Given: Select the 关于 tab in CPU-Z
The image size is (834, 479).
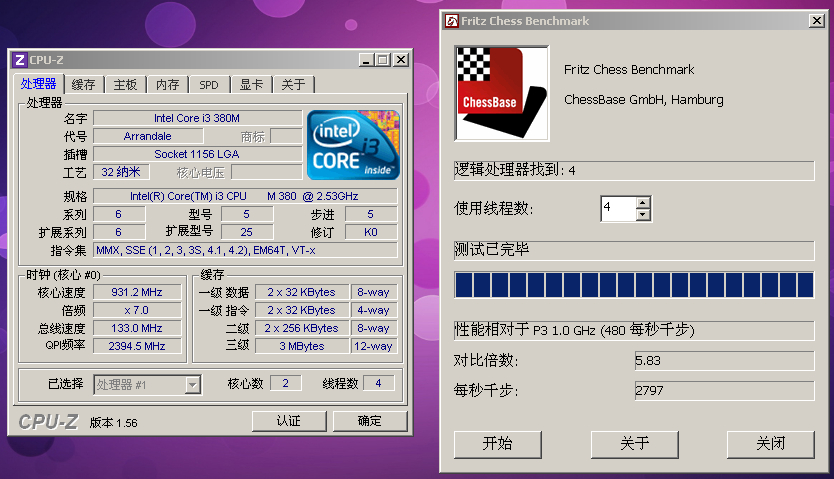Looking at the screenshot, I should click(x=293, y=85).
